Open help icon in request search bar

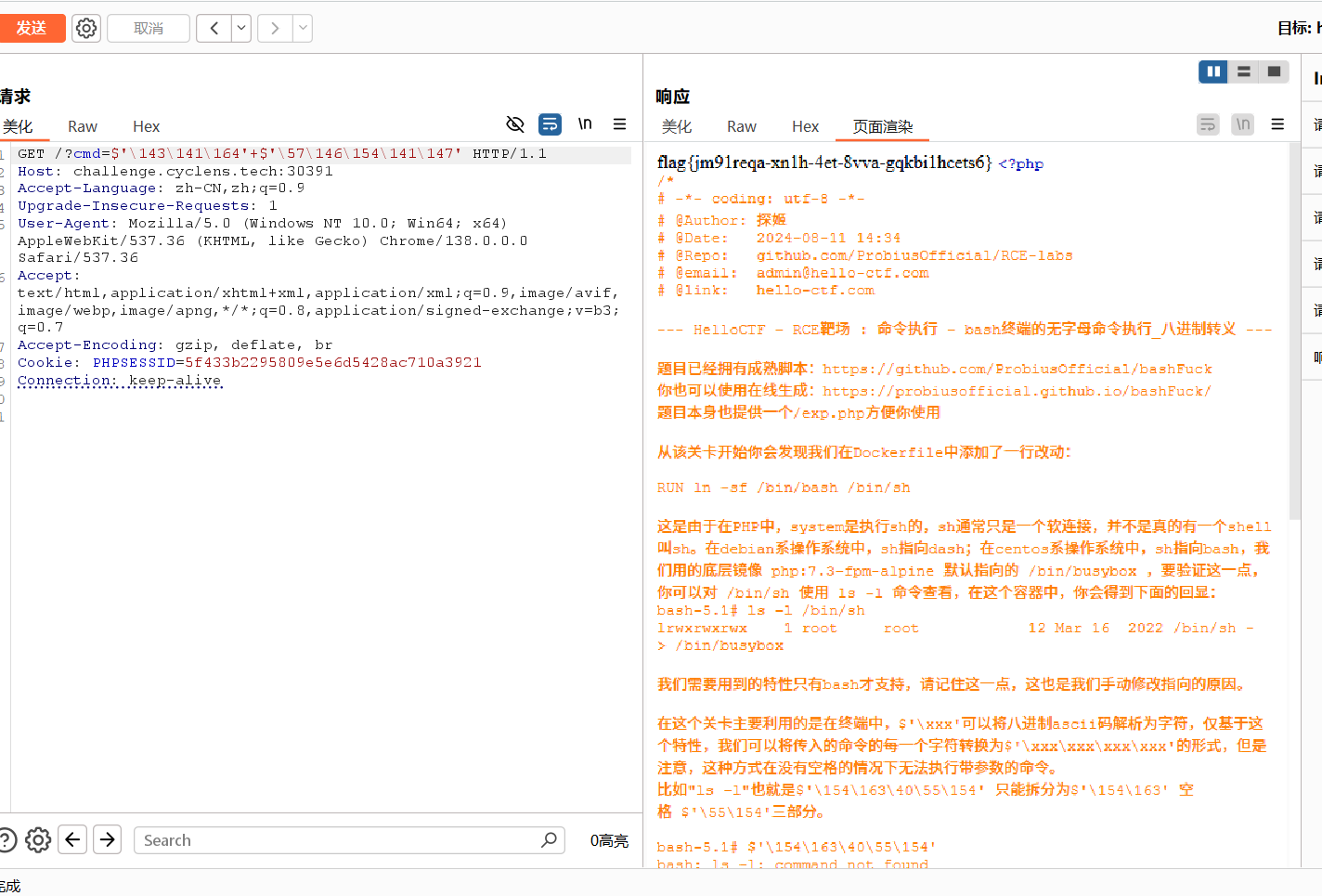point(6,840)
